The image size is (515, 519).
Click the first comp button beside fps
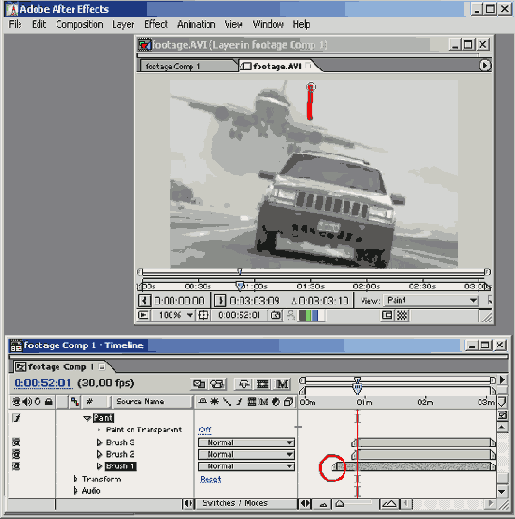tap(199, 384)
